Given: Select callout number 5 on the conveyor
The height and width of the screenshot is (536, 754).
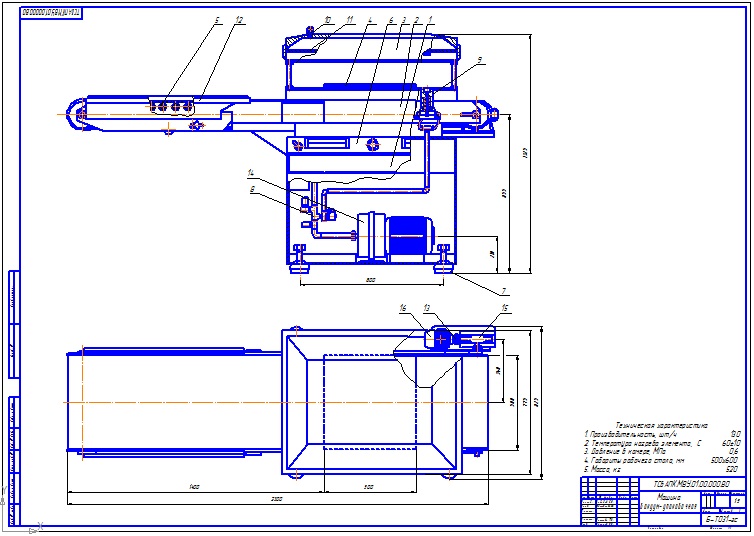Looking at the screenshot, I should 217,20.
